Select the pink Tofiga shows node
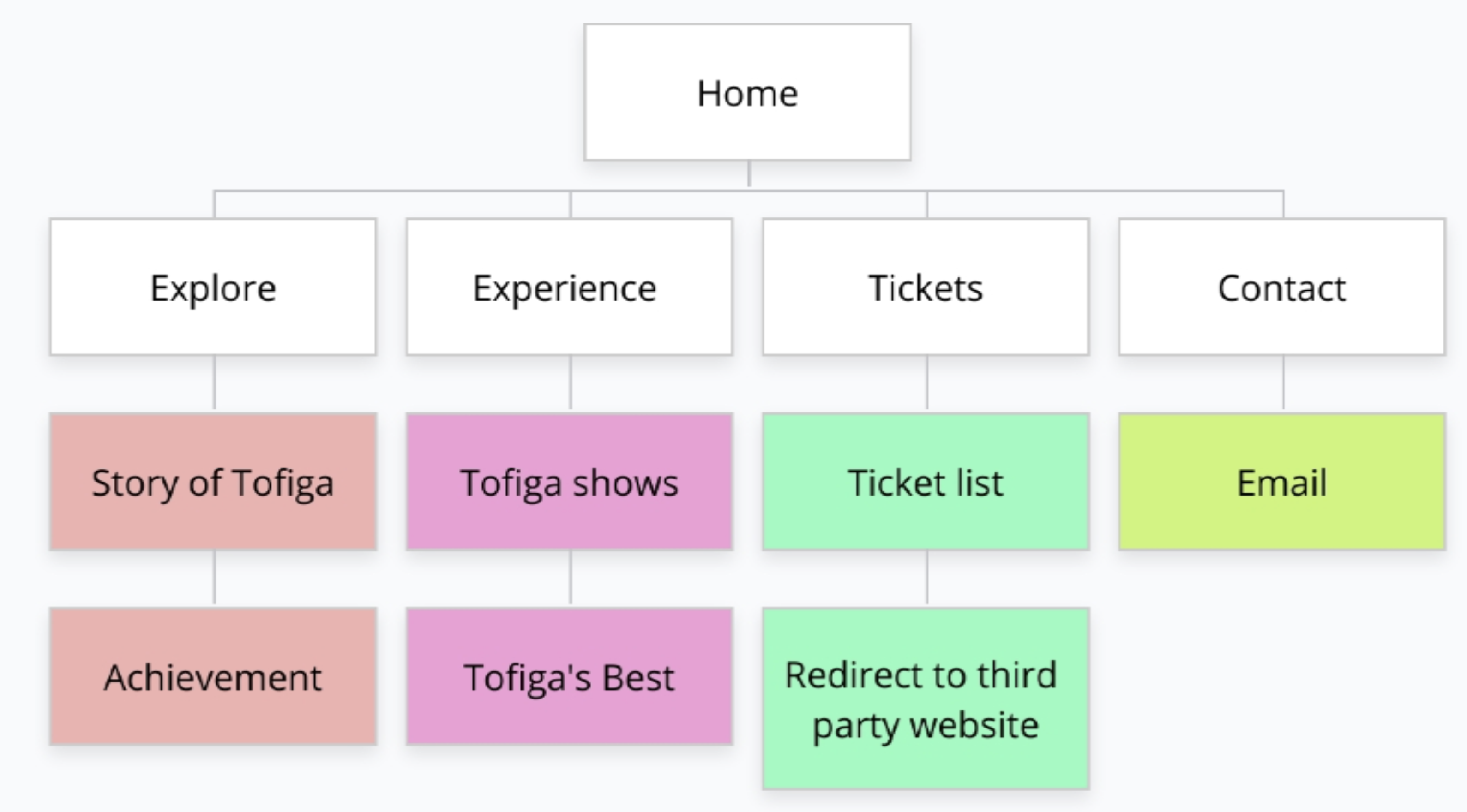This screenshot has height=812, width=1467. click(x=569, y=482)
